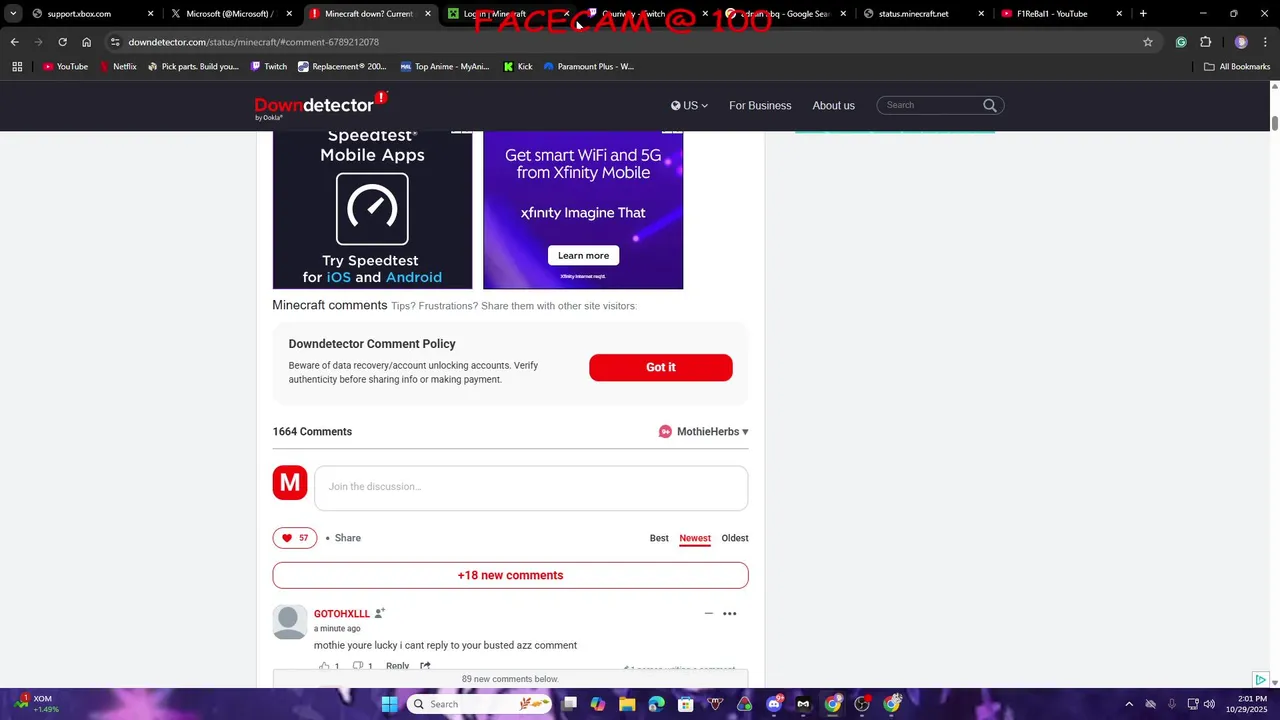This screenshot has height=720, width=1280.
Task: Open Discord from the taskbar
Action: coord(774,704)
